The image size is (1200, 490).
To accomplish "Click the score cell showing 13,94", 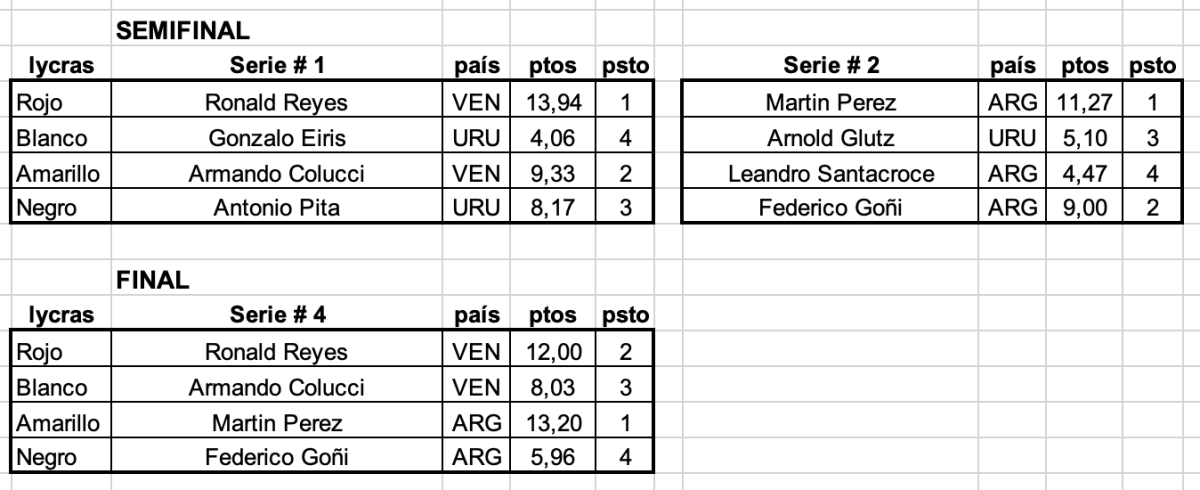I will pos(550,101).
